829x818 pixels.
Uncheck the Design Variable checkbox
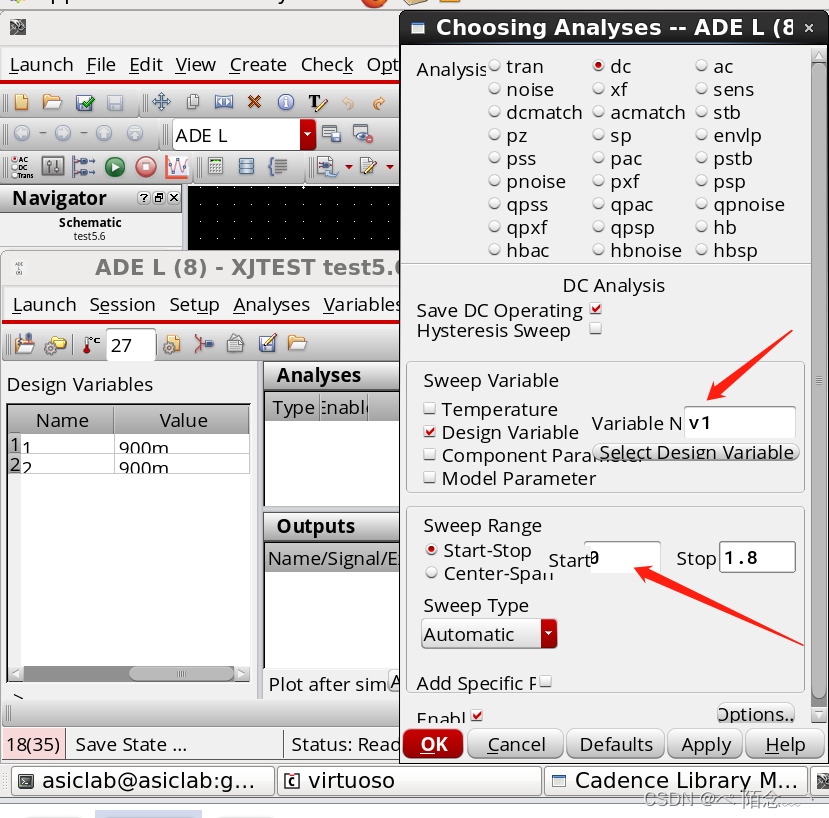[x=430, y=431]
